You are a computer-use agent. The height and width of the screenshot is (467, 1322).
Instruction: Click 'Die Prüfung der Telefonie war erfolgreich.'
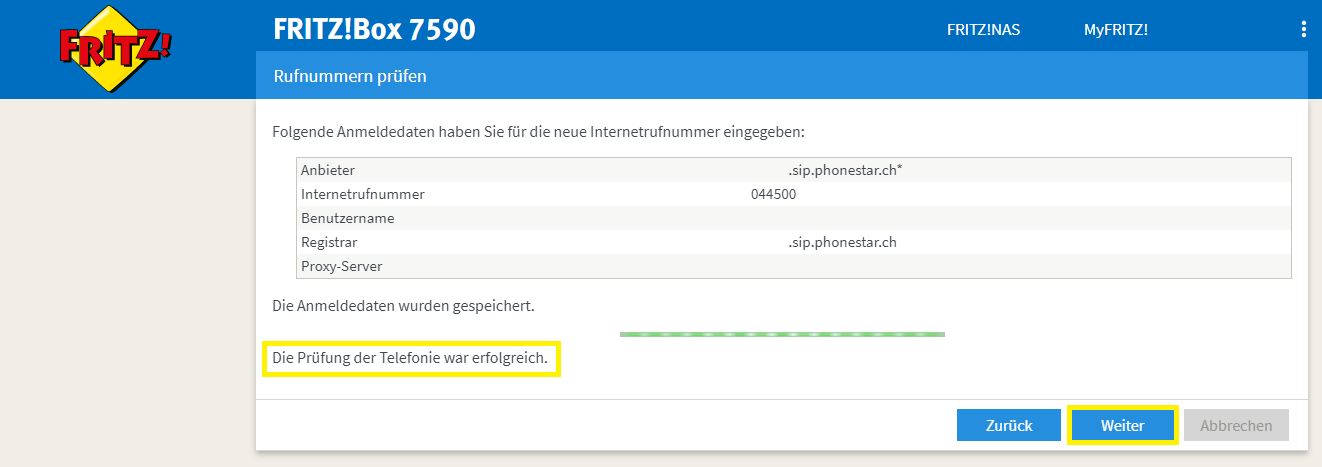(411, 358)
